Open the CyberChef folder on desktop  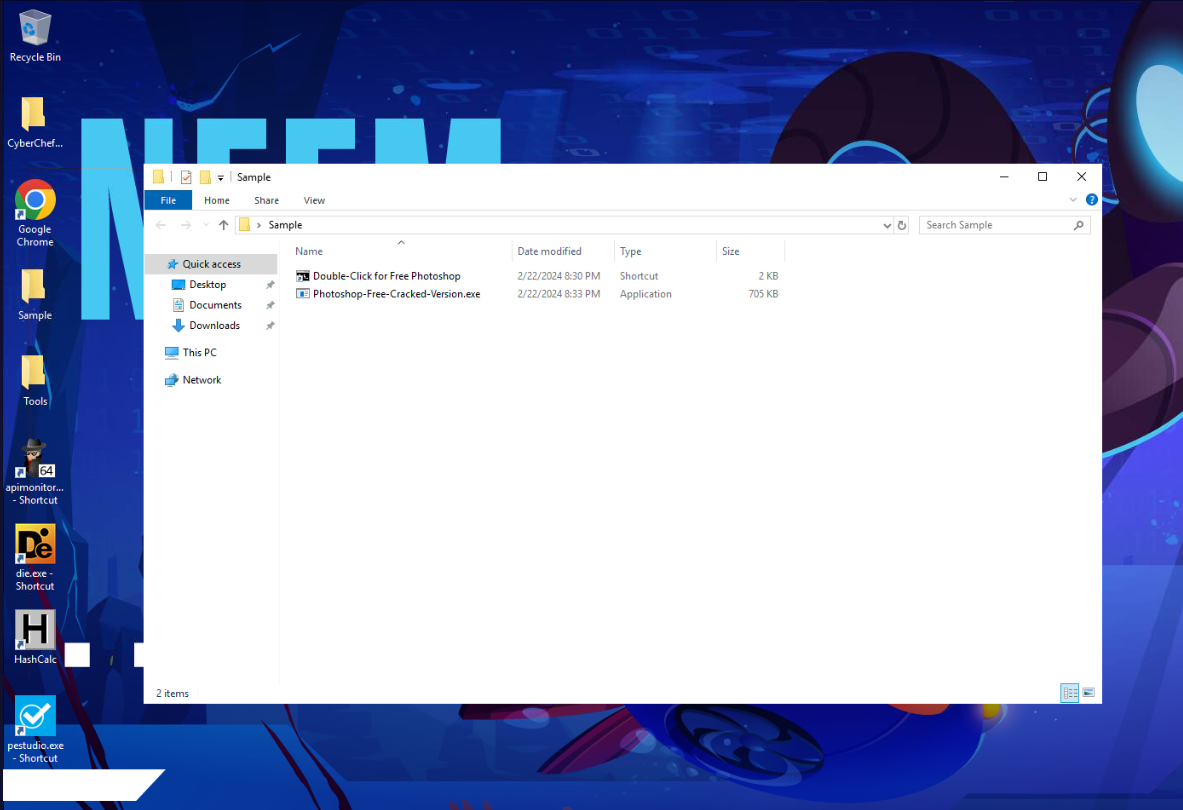pos(35,121)
